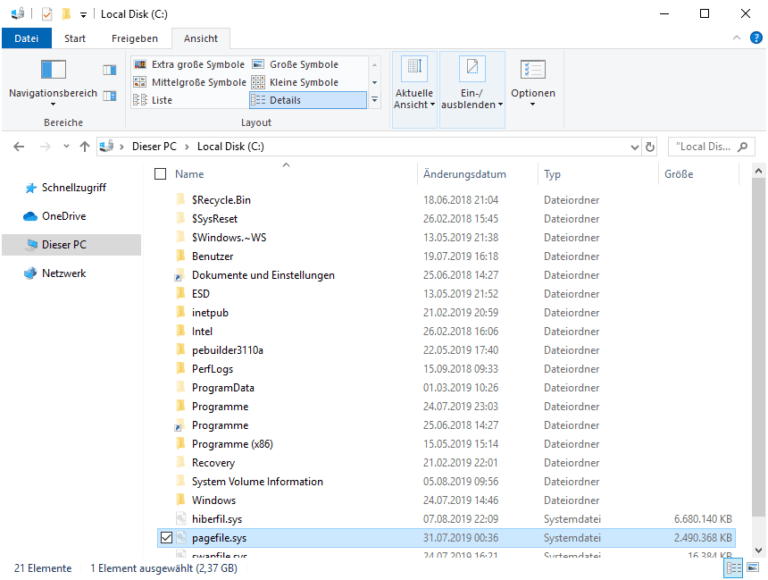Switch to details view in status bar

point(733,568)
